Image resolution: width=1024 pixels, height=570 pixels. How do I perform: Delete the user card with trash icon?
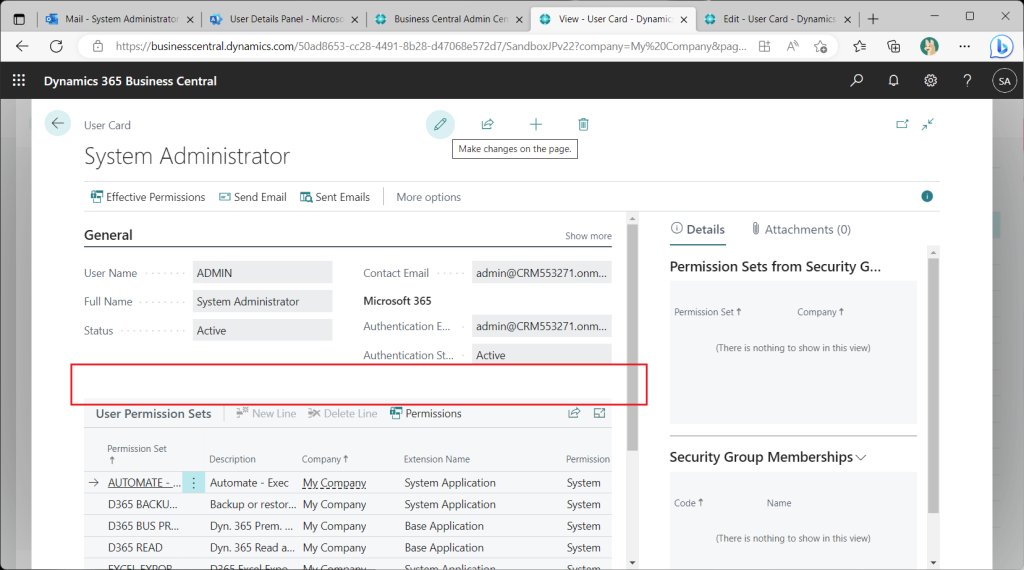pos(583,124)
